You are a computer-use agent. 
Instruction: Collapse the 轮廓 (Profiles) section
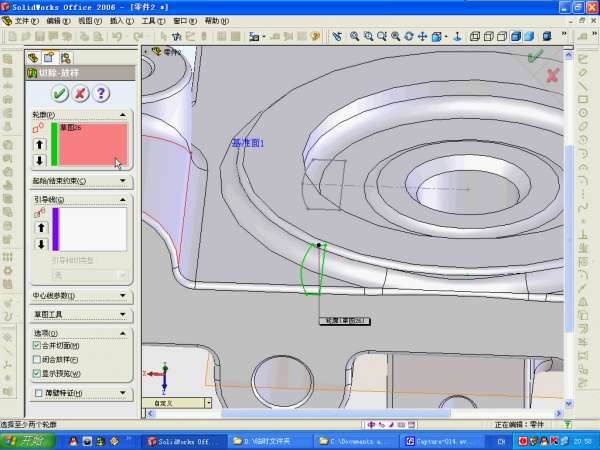click(x=122, y=114)
